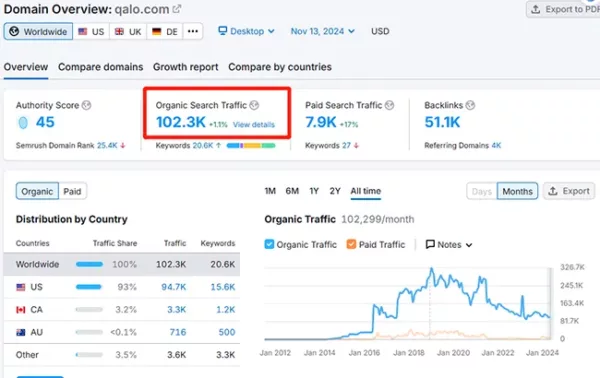Set the chart range to All time

click(x=366, y=191)
